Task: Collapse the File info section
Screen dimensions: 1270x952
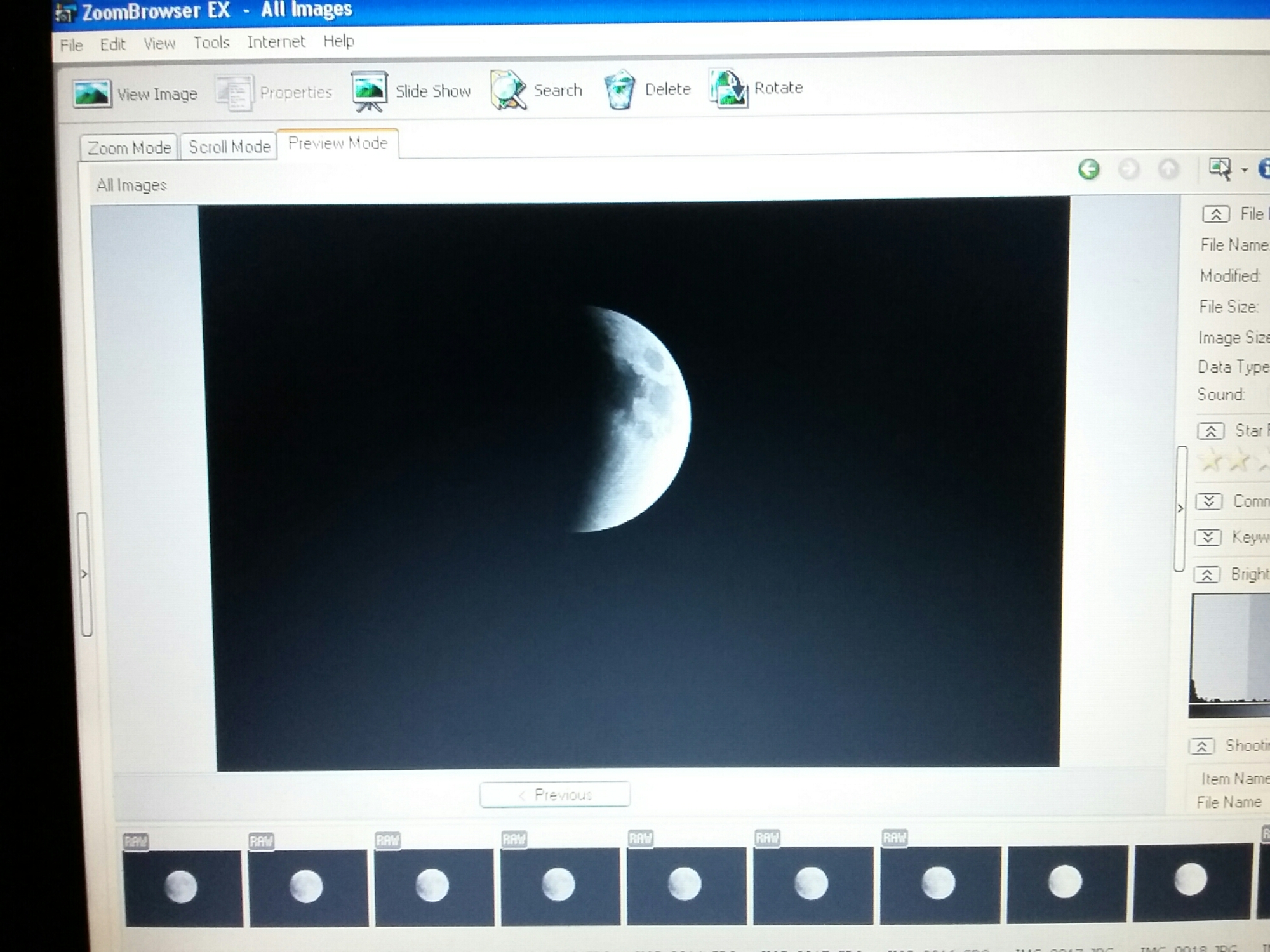Action: pos(1215,215)
